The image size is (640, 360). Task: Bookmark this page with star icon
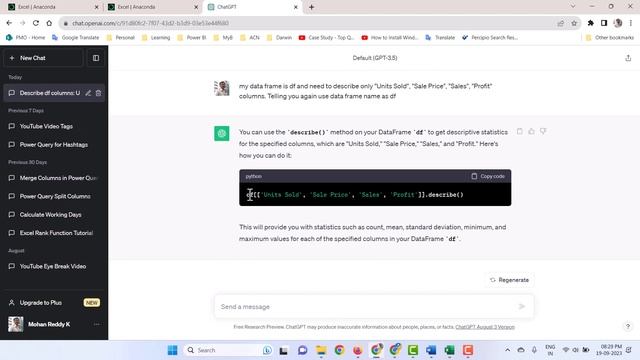pos(574,23)
